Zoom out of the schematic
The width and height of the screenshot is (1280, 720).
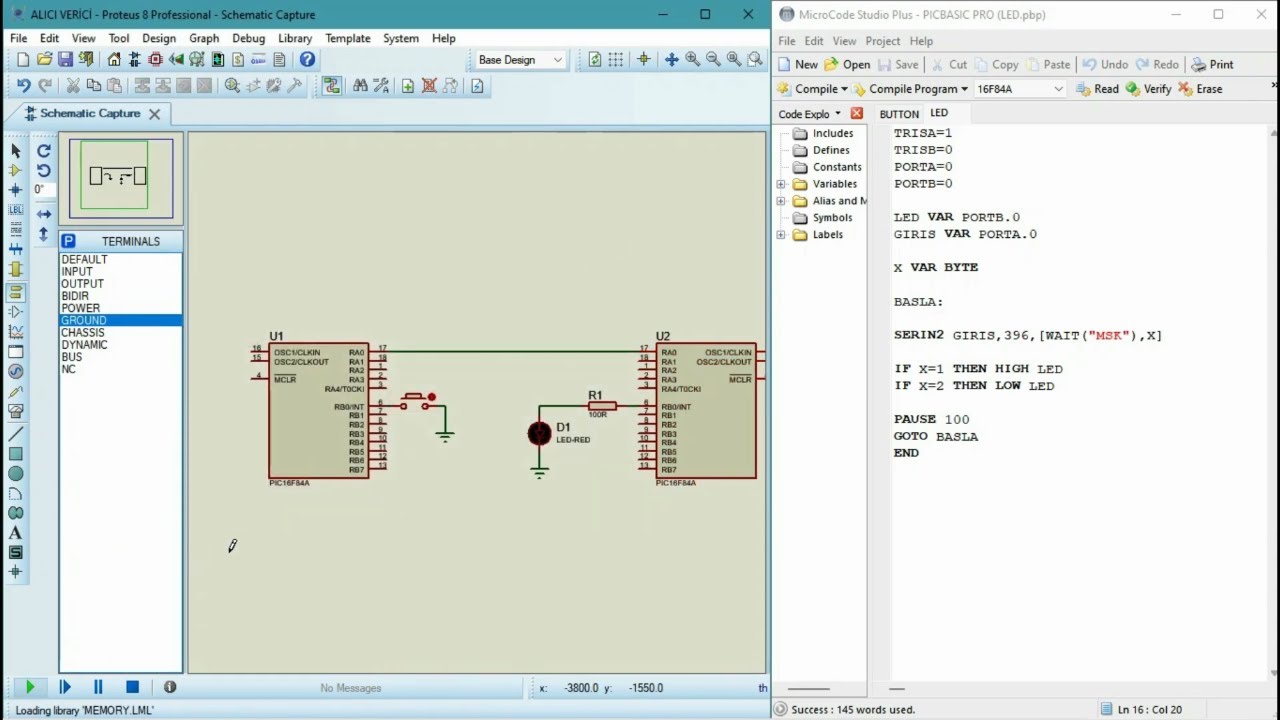coord(714,60)
